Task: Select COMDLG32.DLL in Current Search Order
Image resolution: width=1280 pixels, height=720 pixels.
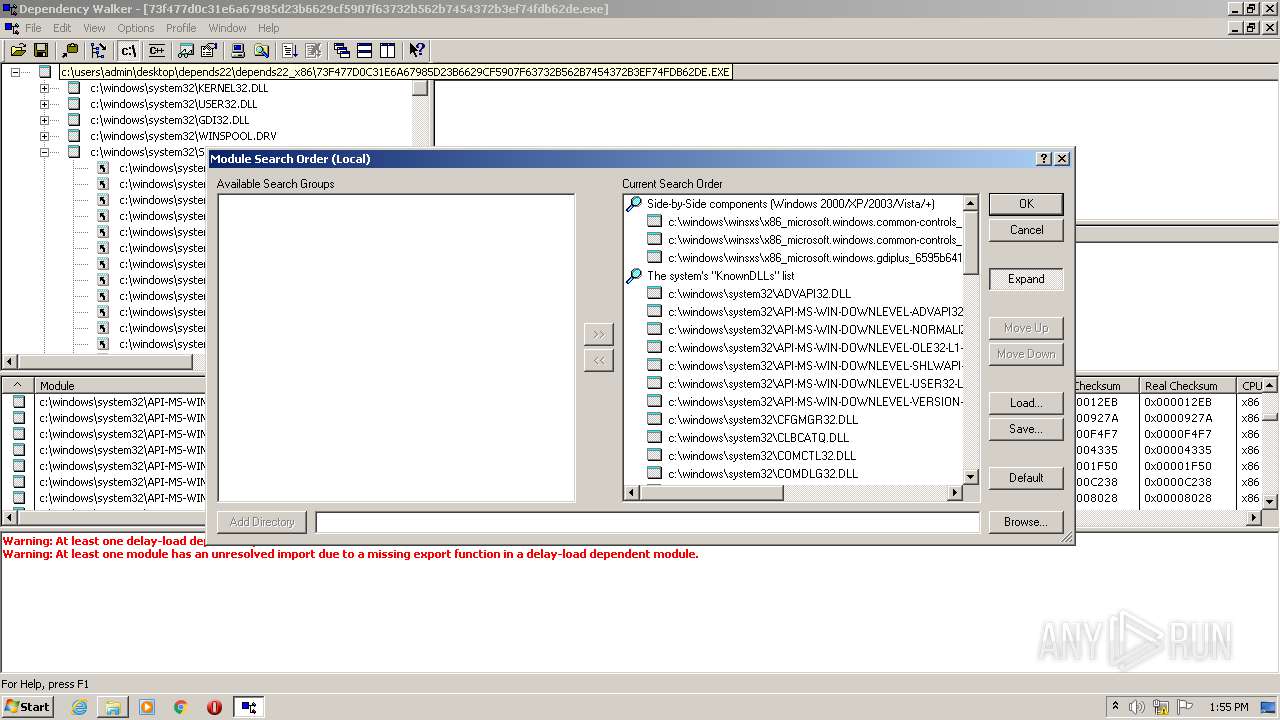Action: point(763,474)
